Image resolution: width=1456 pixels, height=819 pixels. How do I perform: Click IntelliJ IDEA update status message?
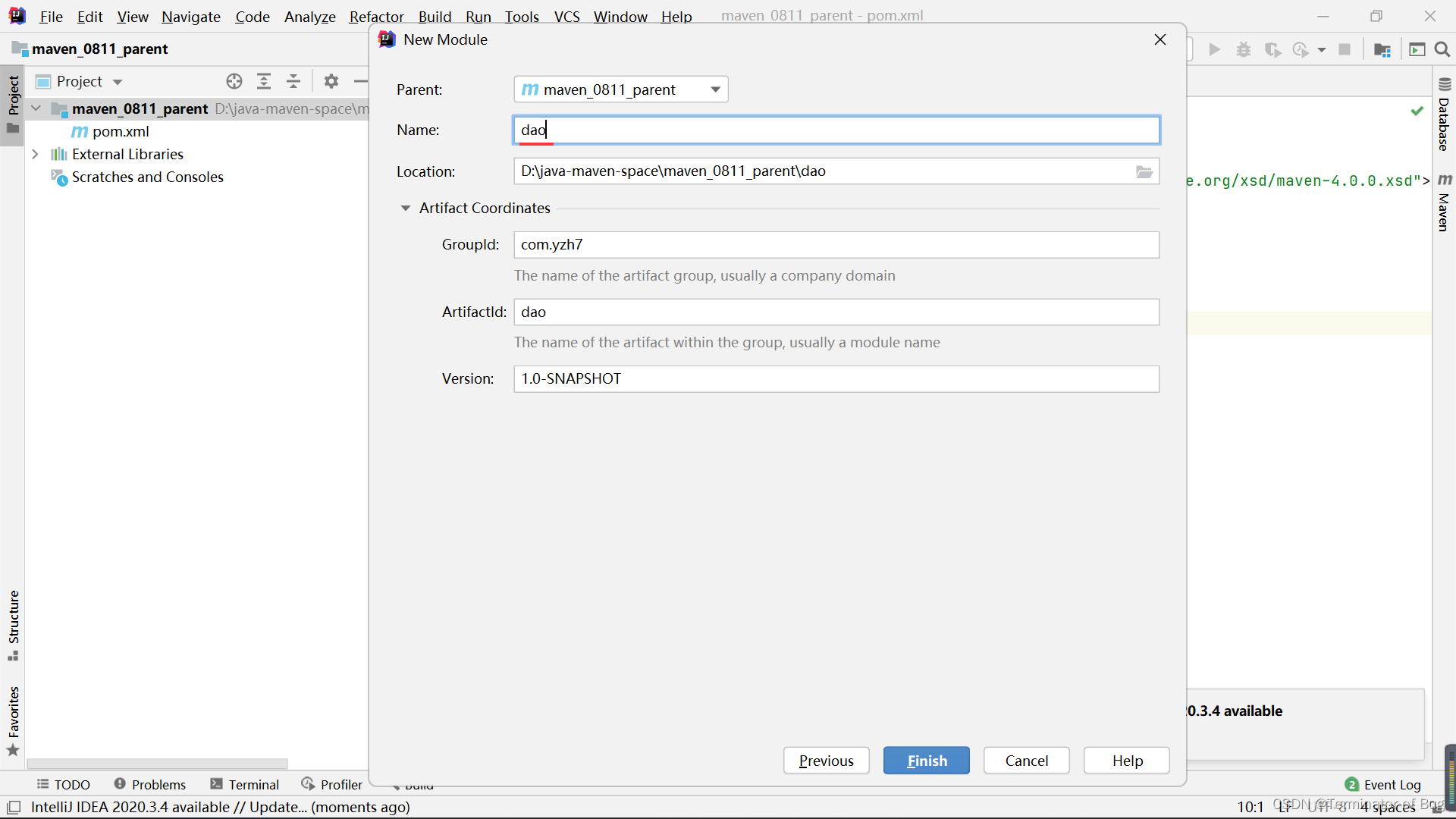pos(220,807)
